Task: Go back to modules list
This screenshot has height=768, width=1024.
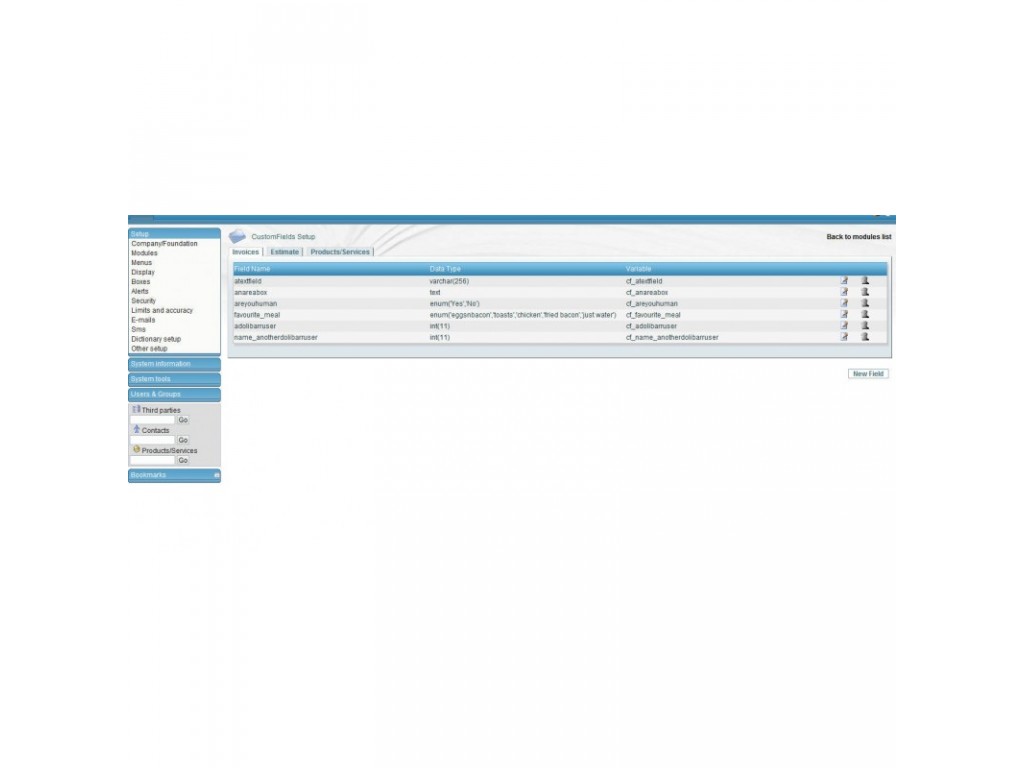Action: (859, 236)
